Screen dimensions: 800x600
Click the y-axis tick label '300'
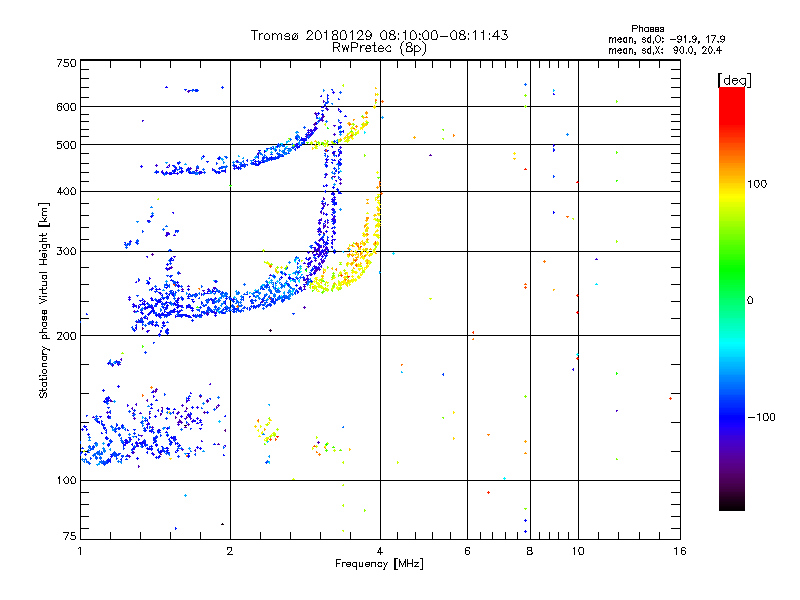tap(66, 251)
